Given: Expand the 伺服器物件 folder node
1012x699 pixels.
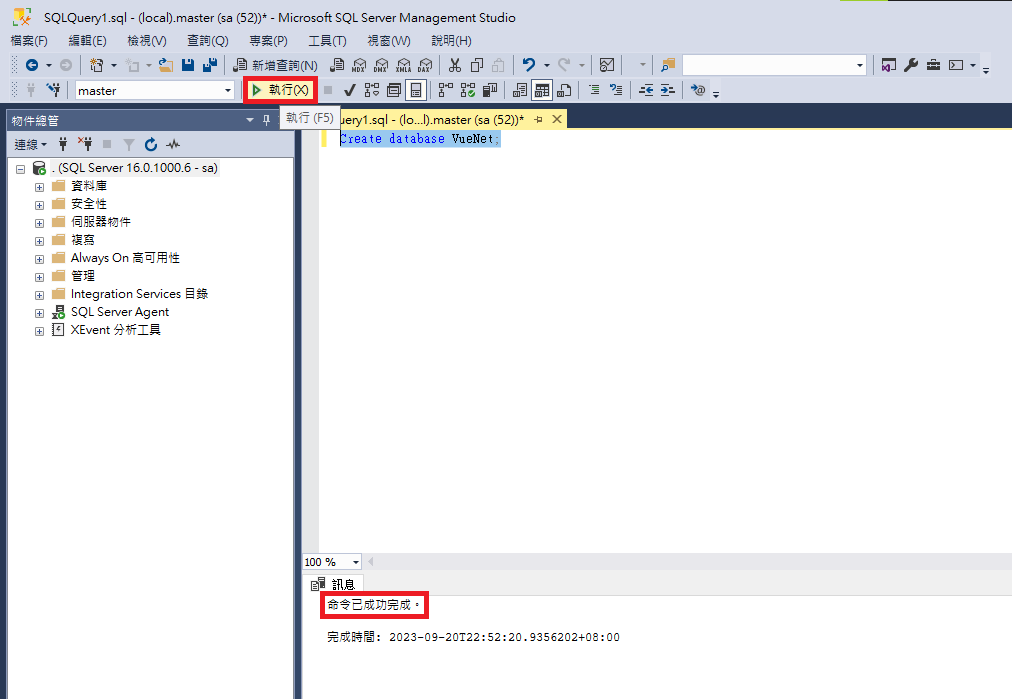Looking at the screenshot, I should click(39, 223).
